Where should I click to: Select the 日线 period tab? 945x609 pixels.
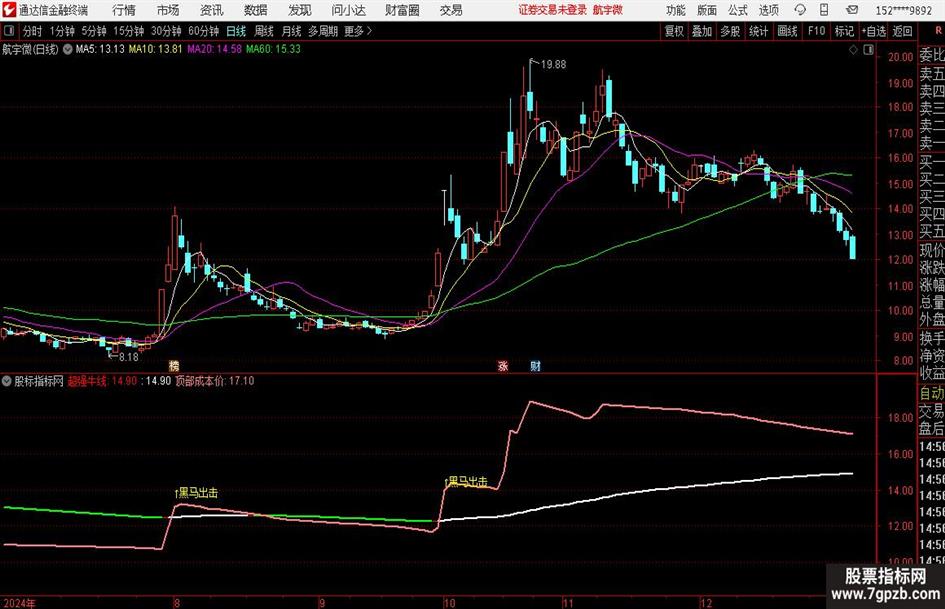[x=236, y=31]
